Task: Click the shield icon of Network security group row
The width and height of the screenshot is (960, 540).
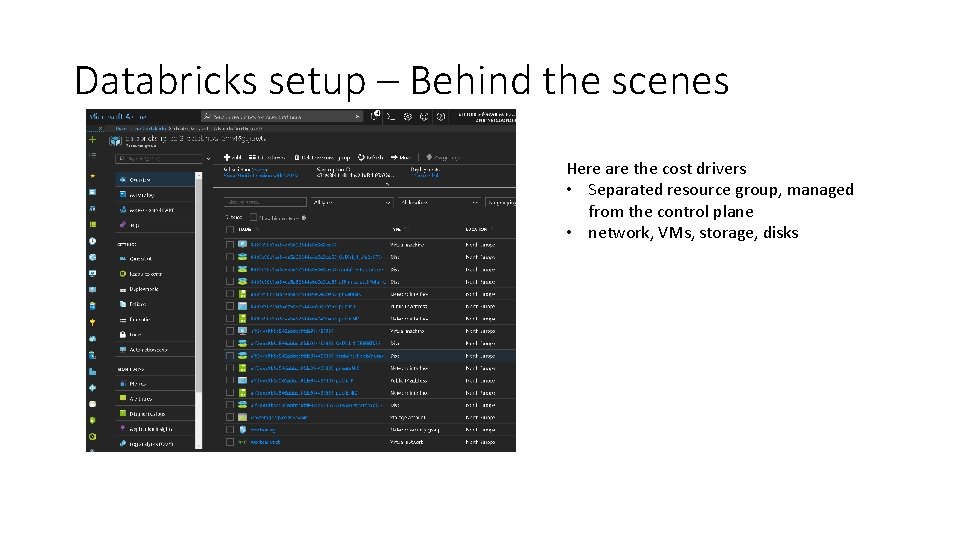Action: coord(242,429)
